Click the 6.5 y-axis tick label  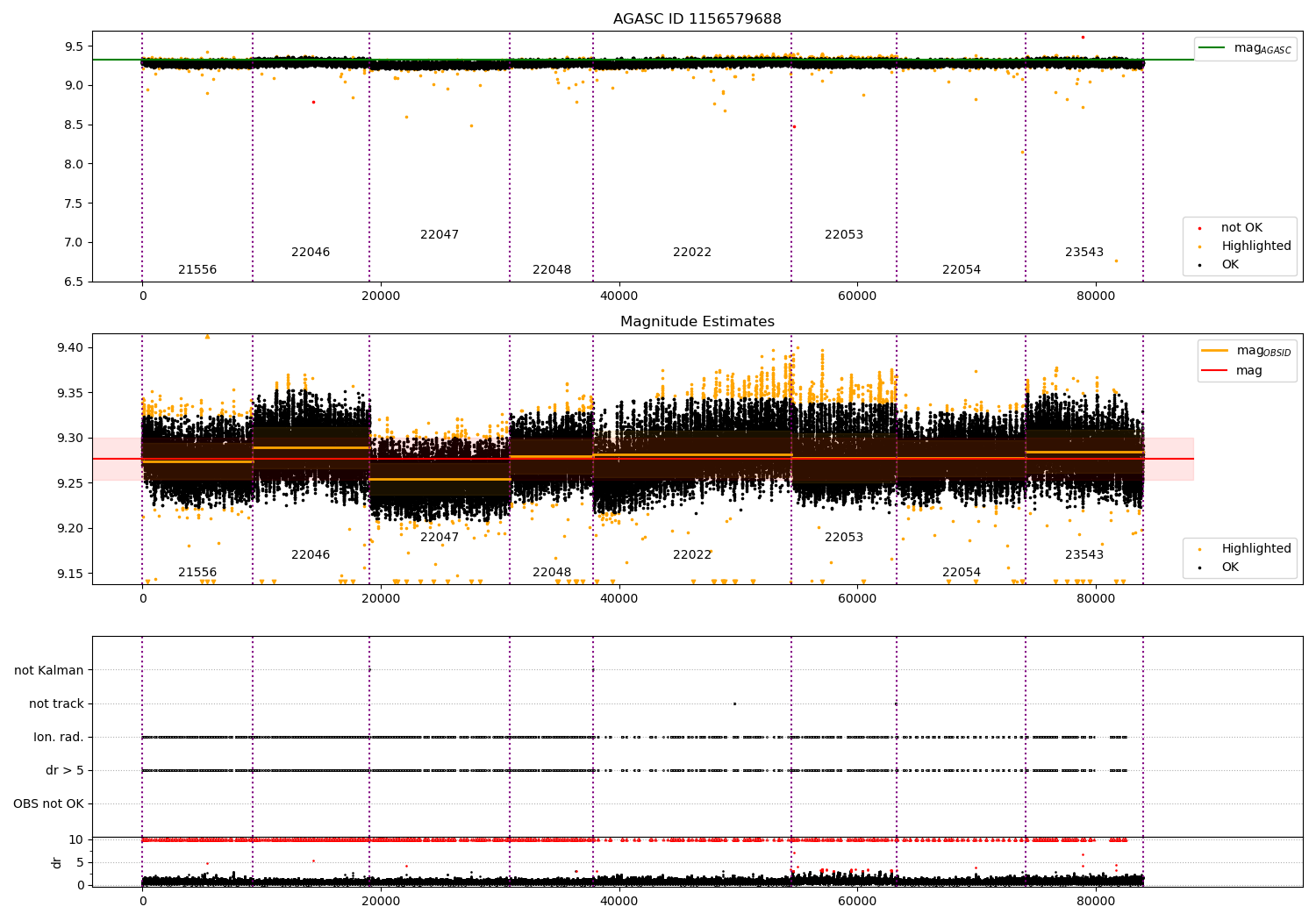coord(75,282)
